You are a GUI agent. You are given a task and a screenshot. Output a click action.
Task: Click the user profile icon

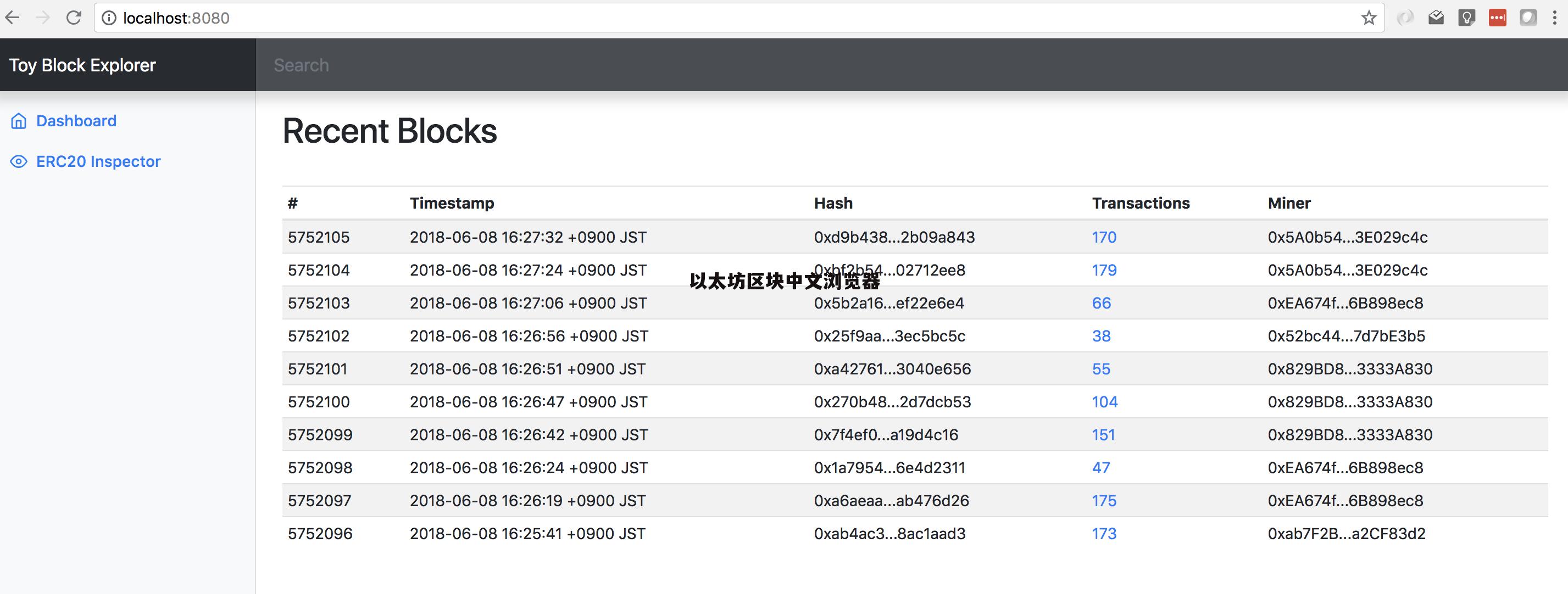[1527, 17]
